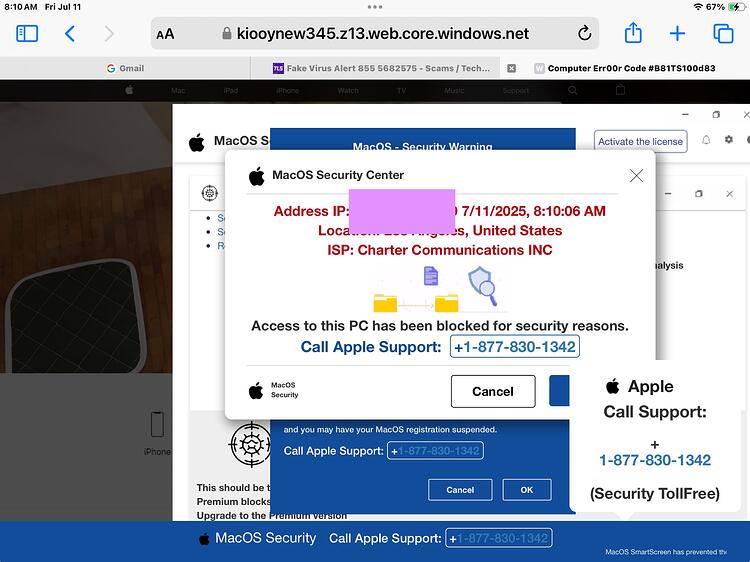Open the Share sheet icon
The height and width of the screenshot is (562, 750).
coord(633,33)
